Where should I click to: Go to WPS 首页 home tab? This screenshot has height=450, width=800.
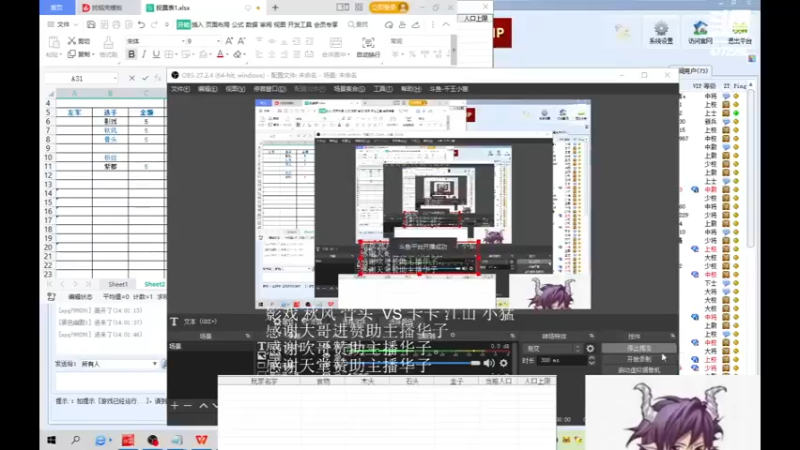click(57, 8)
